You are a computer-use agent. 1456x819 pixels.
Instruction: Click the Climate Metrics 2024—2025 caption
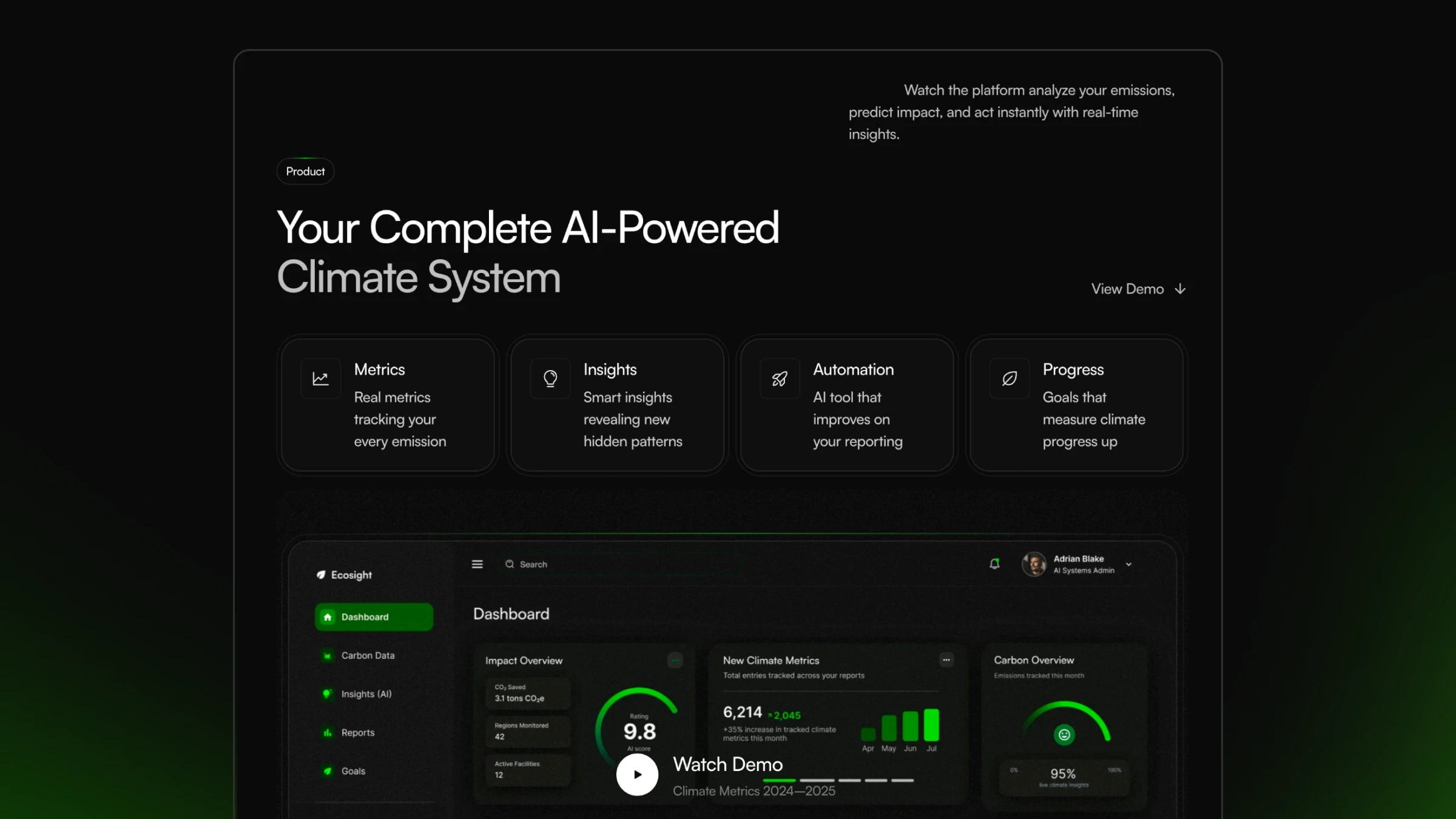click(x=754, y=791)
